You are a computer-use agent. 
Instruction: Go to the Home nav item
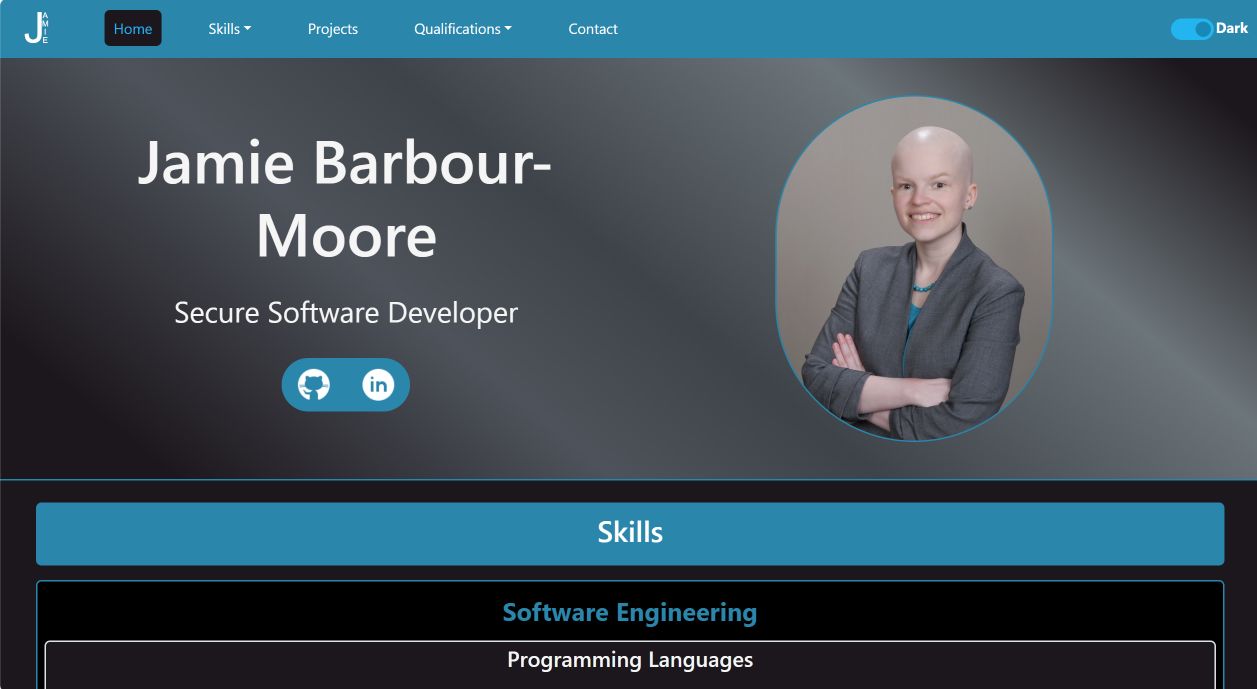tap(133, 29)
